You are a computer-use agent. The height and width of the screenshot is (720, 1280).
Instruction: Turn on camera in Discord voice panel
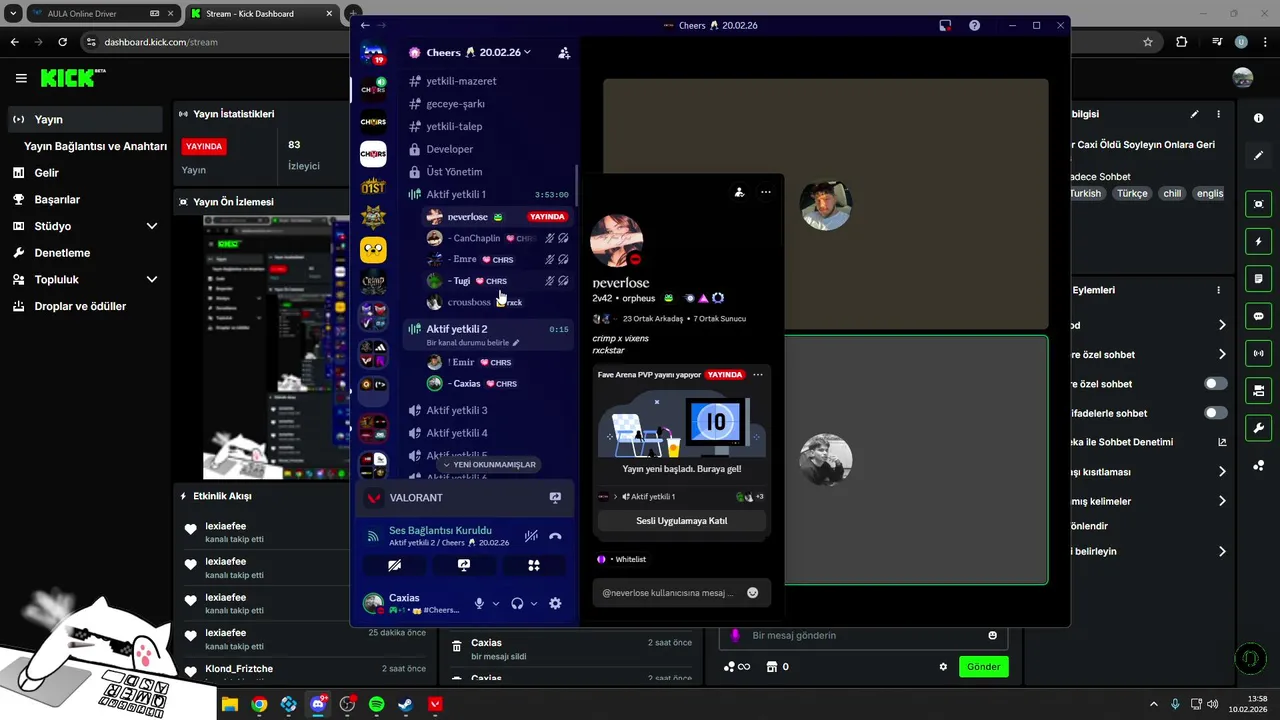[x=395, y=565]
